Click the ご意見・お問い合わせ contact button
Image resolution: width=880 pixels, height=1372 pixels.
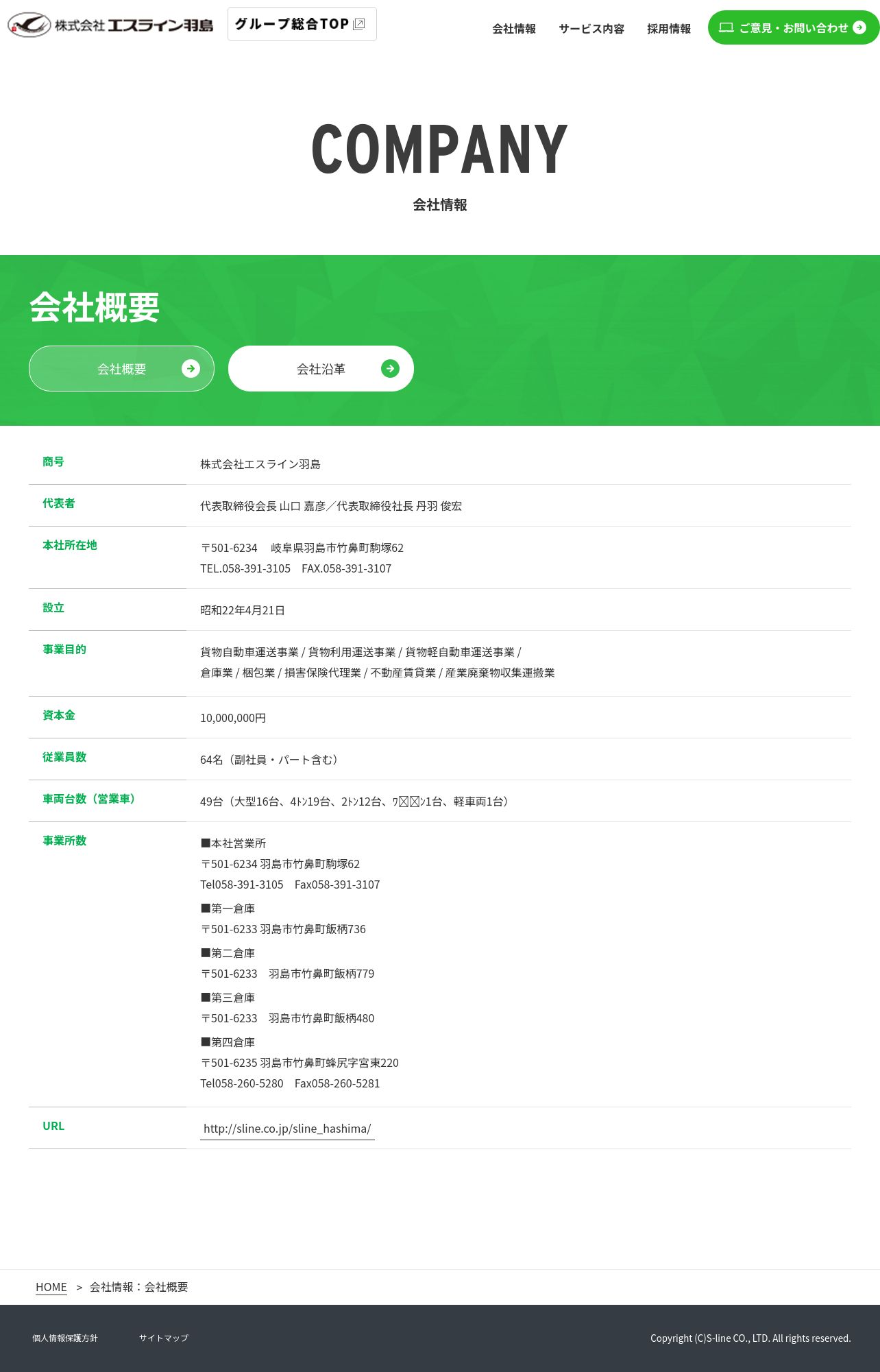point(794,27)
